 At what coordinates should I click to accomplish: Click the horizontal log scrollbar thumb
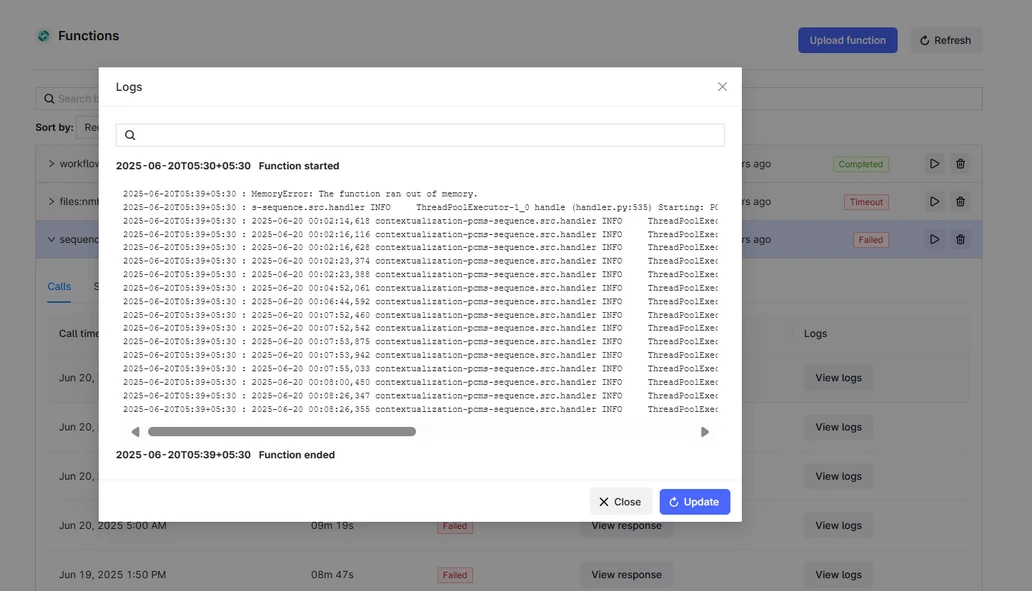(x=281, y=432)
